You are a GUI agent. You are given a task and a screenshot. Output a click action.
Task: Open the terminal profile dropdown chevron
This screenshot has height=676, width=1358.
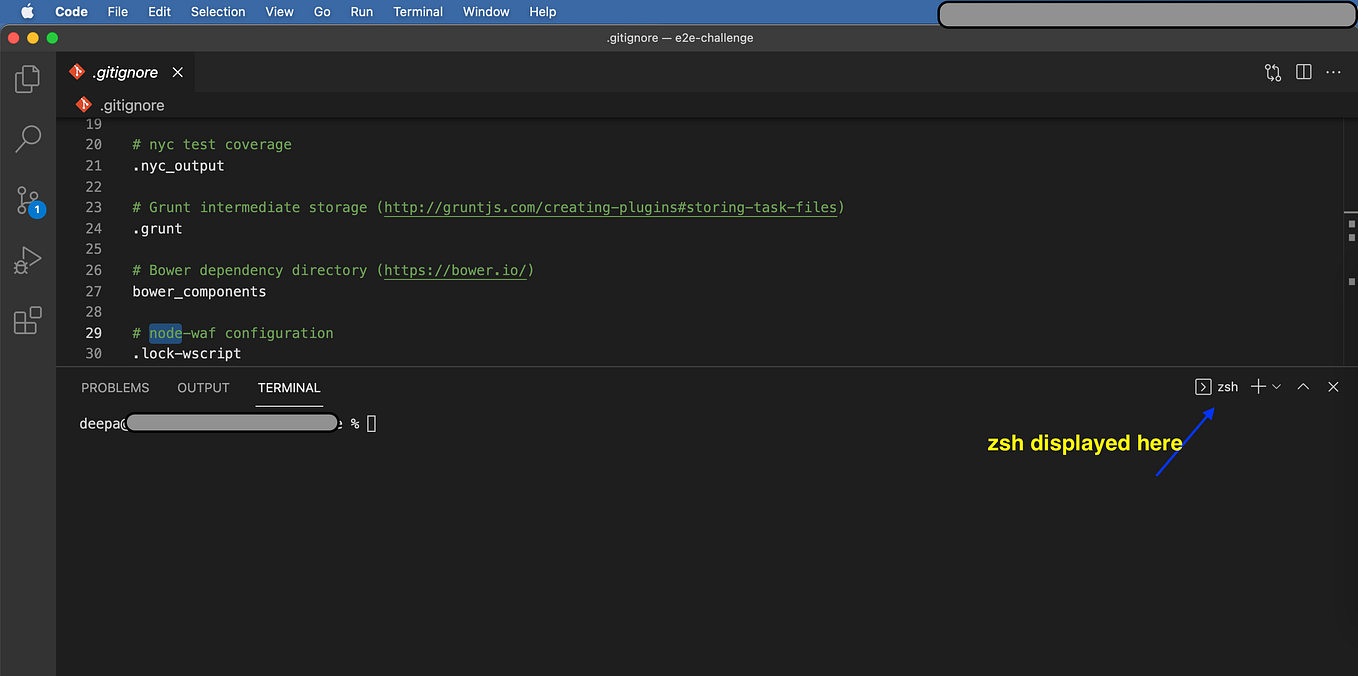(1276, 386)
